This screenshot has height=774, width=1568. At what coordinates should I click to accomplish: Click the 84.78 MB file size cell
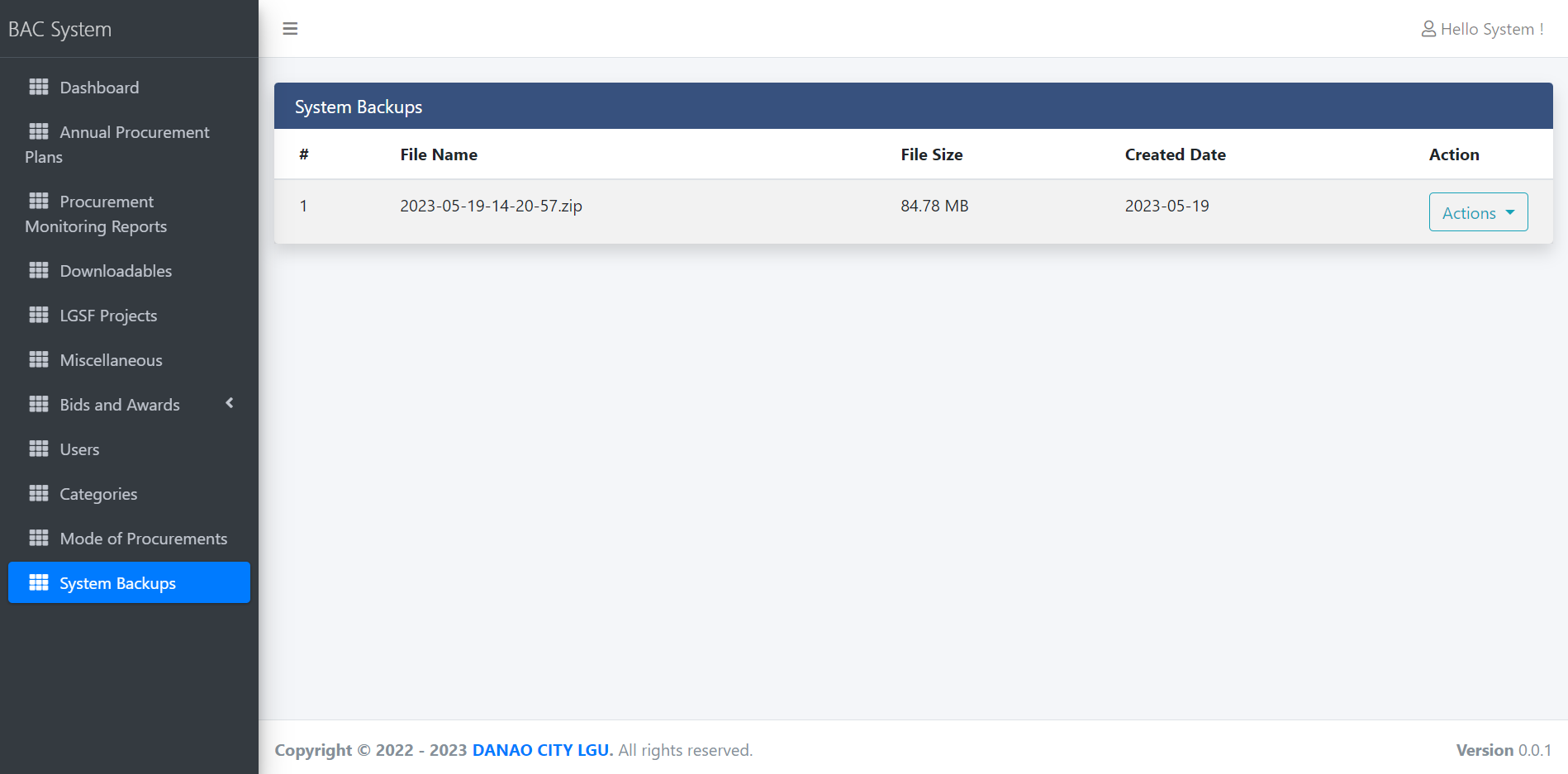click(x=934, y=206)
